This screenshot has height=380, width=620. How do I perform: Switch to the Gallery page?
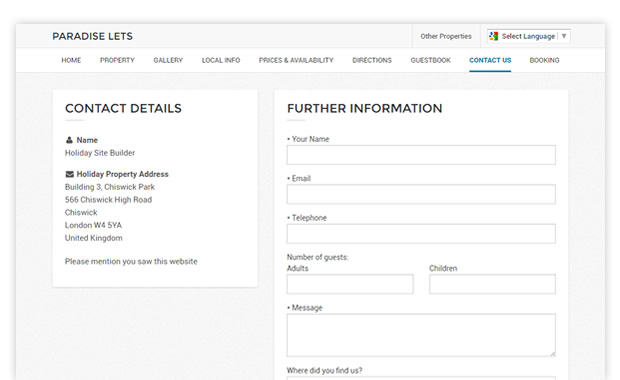coord(168,60)
